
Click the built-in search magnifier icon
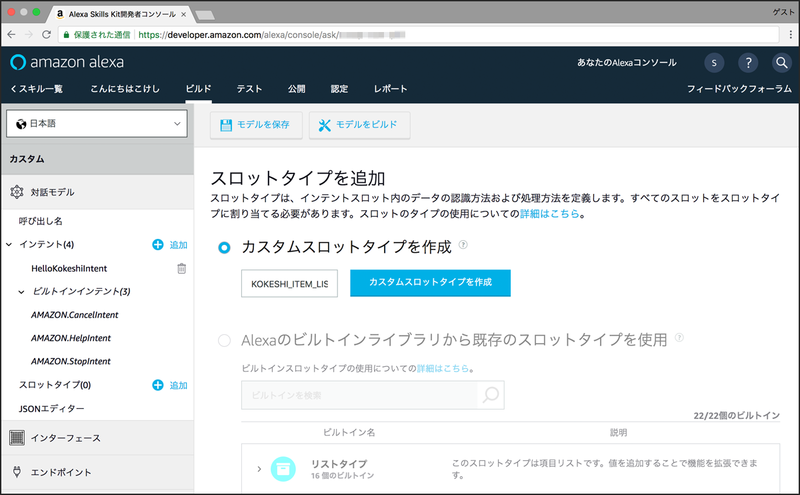(x=490, y=395)
